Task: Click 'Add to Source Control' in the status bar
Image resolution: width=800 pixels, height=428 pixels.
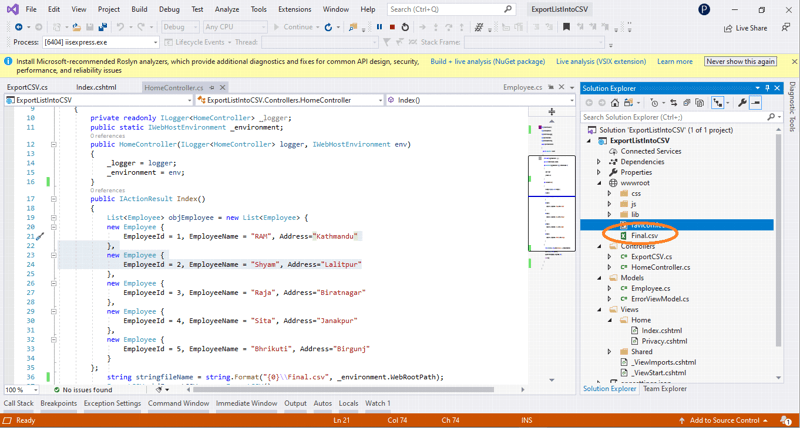Action: (x=723, y=420)
